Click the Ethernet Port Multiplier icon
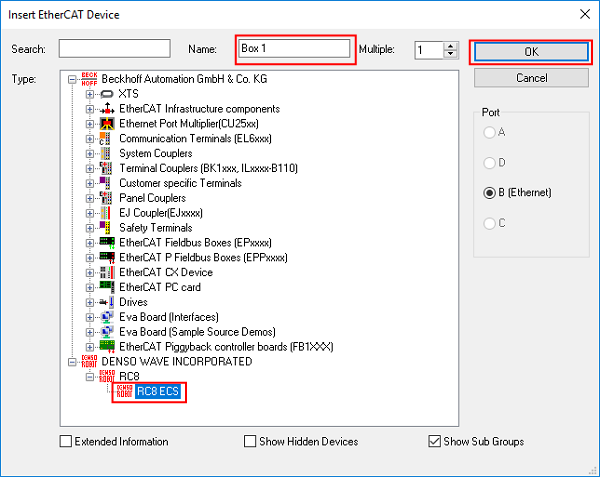 coord(107,123)
